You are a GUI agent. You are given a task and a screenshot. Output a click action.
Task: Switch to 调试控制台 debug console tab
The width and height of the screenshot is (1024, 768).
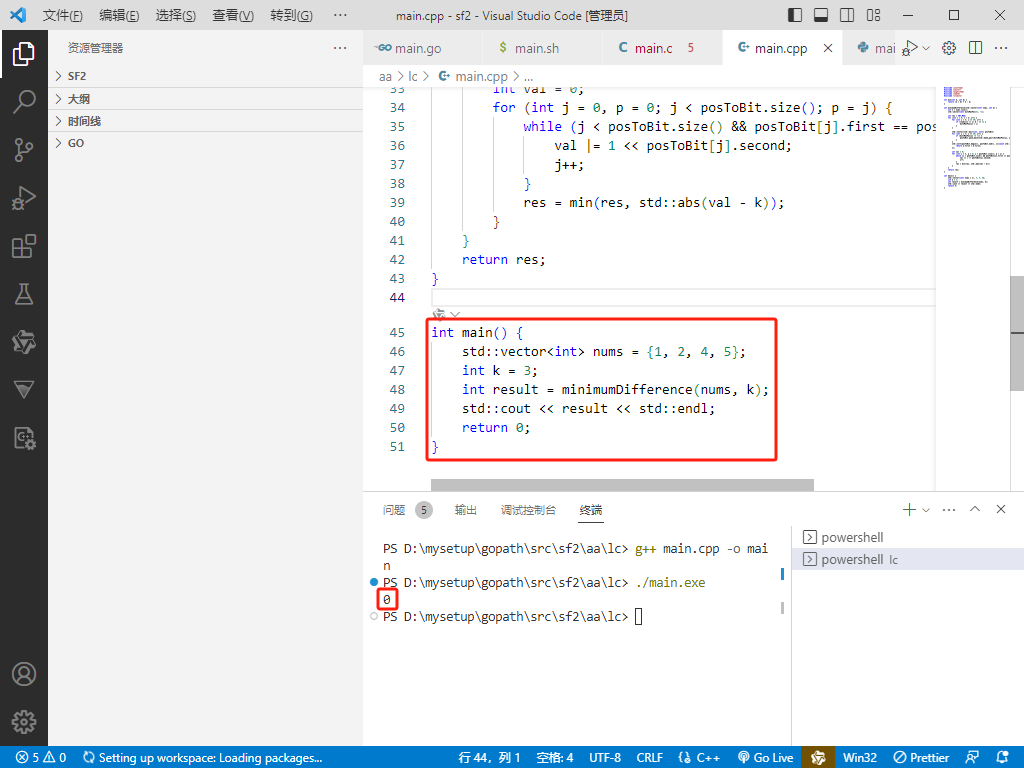(528, 510)
